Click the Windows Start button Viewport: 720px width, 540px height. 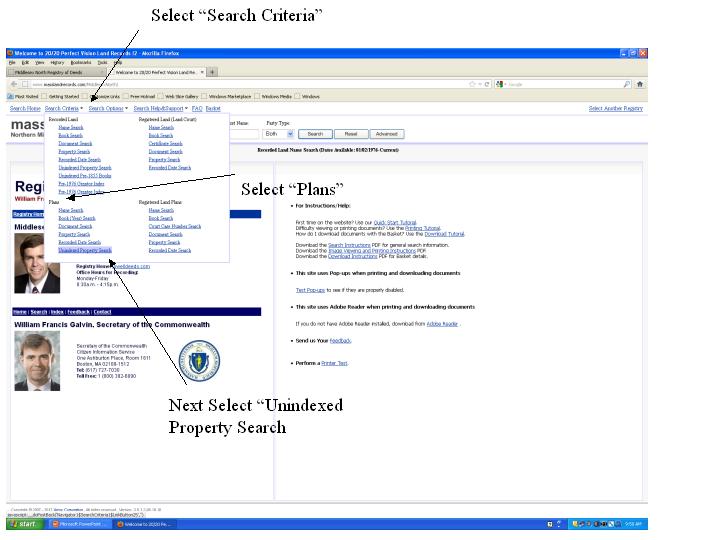pos(25,524)
